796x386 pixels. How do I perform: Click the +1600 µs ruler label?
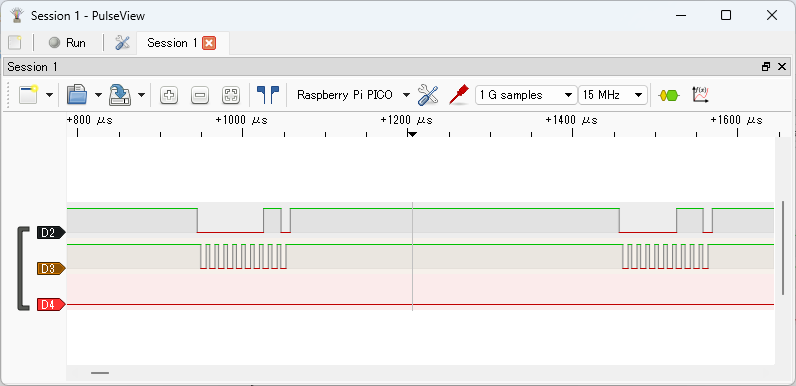point(736,120)
